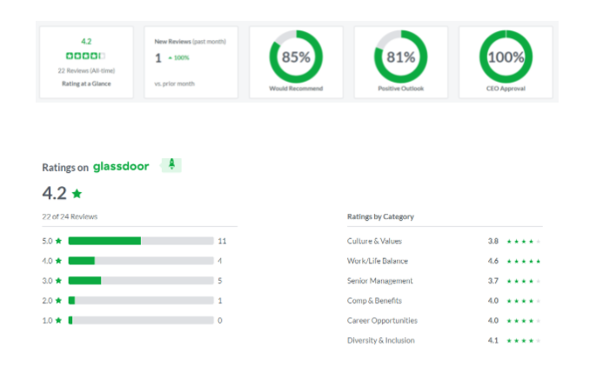Screen dimensions: 602x379
Task: Click the 'Culture & Values' label
Action: pos(374,241)
